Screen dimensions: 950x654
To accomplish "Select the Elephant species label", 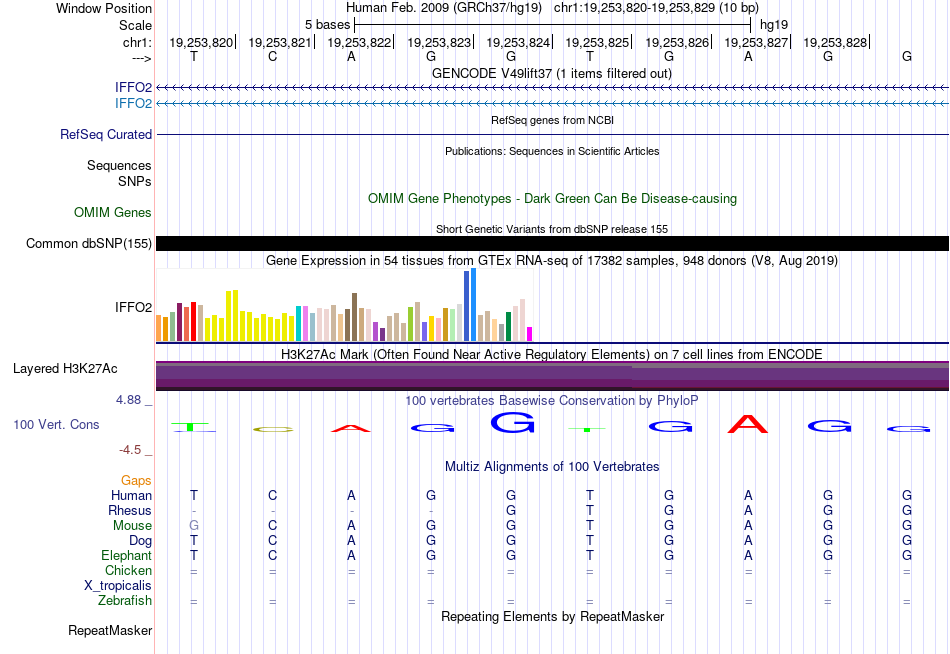I will pyautogui.click(x=126, y=555).
